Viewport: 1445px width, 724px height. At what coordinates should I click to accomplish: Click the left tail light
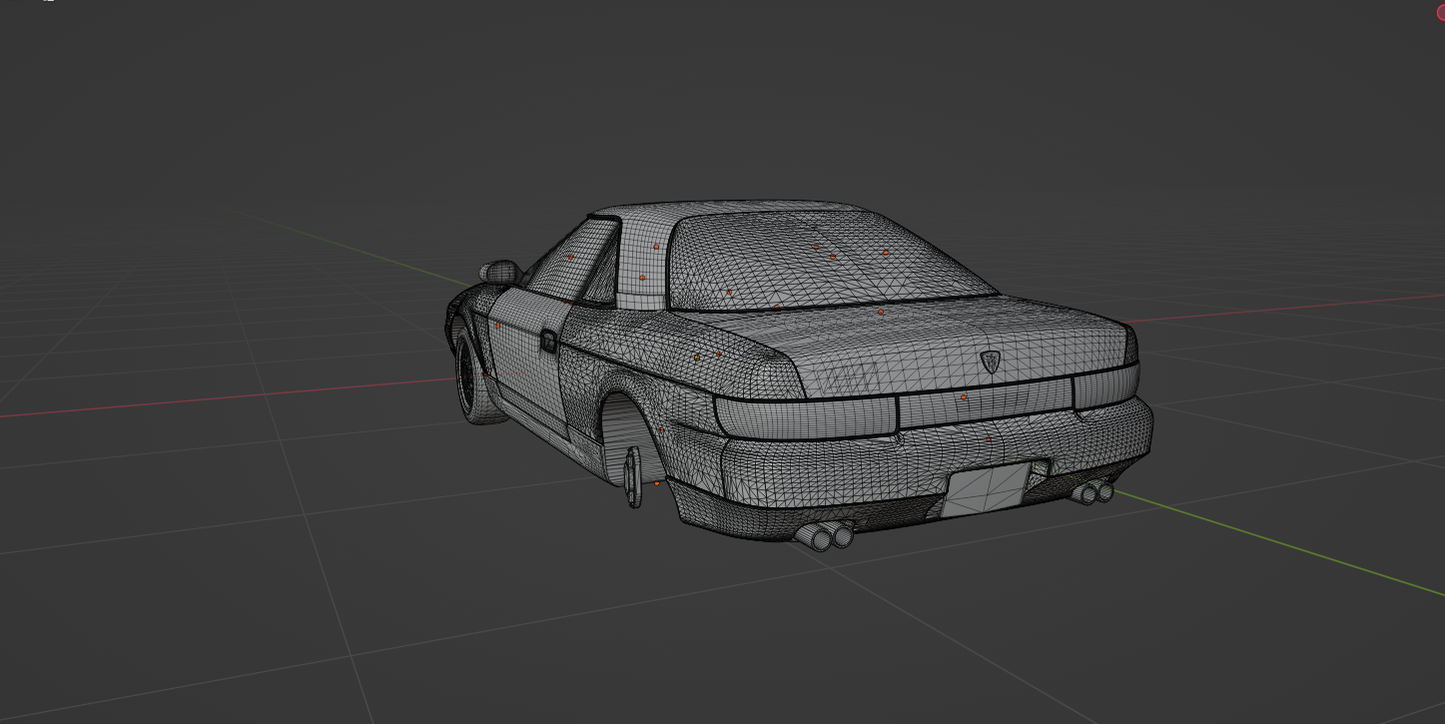(805, 414)
